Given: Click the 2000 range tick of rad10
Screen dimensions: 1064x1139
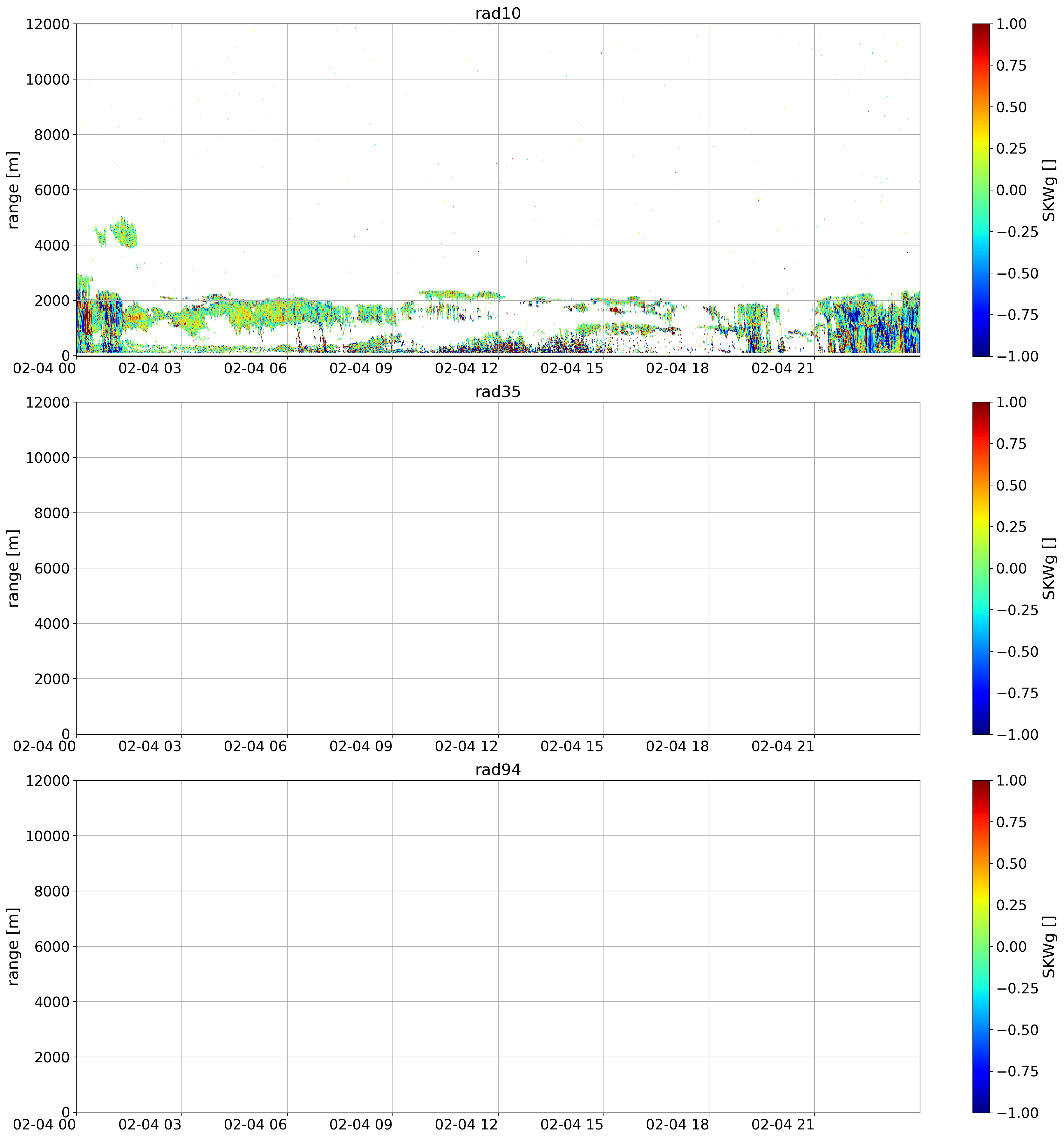Looking at the screenshot, I should pyautogui.click(x=52, y=301).
